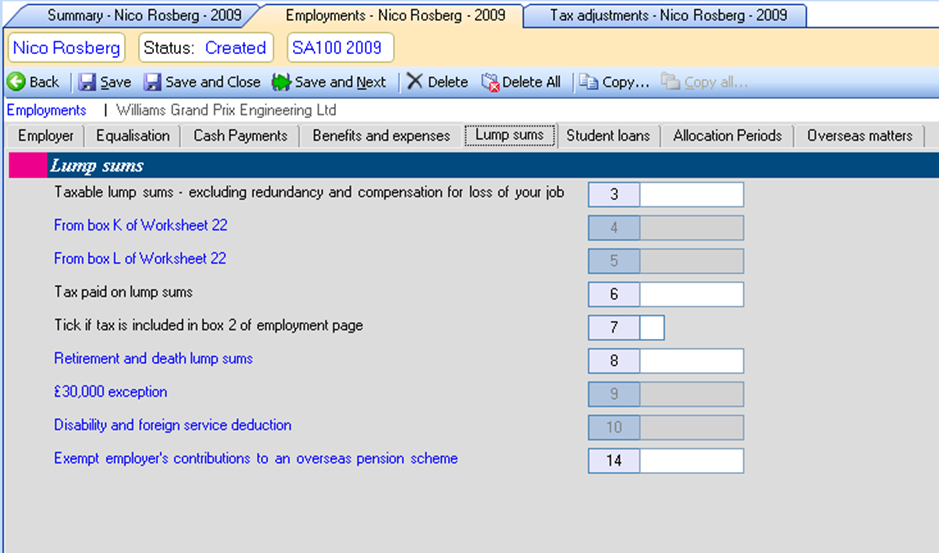The image size is (939, 553).
Task: Open Retirement and death lump sums link
Action: (x=153, y=358)
